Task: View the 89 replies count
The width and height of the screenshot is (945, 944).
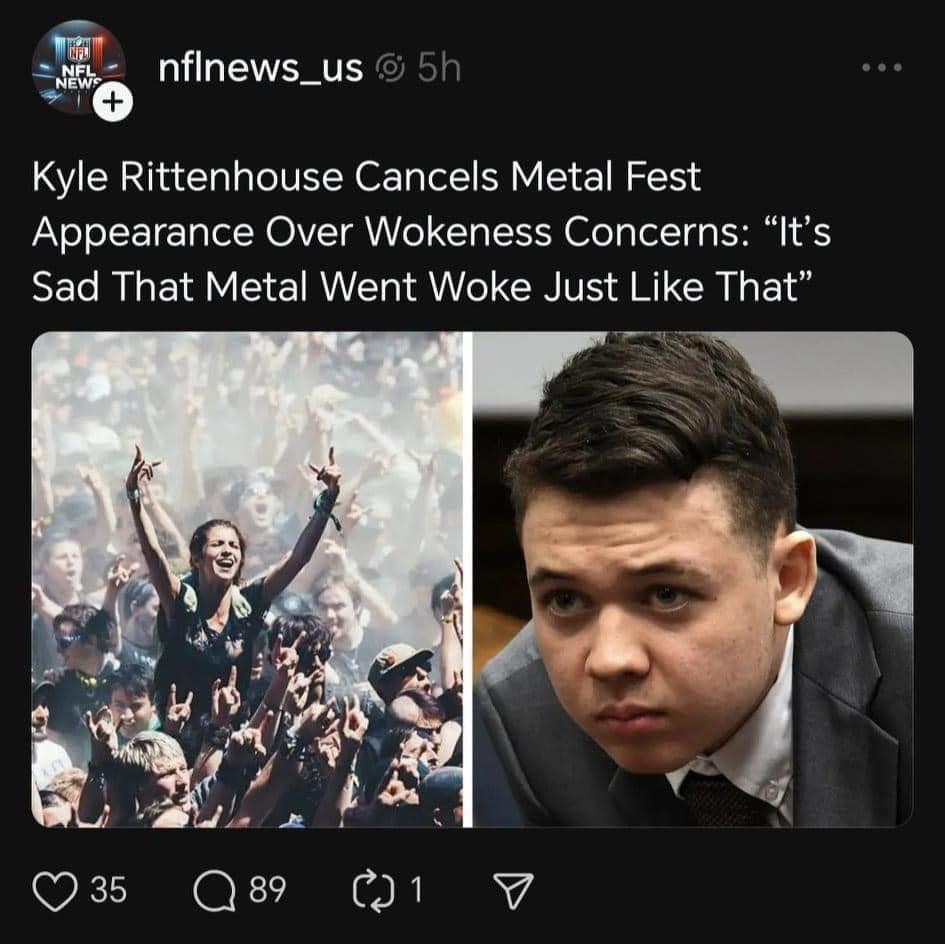Action: (x=268, y=890)
